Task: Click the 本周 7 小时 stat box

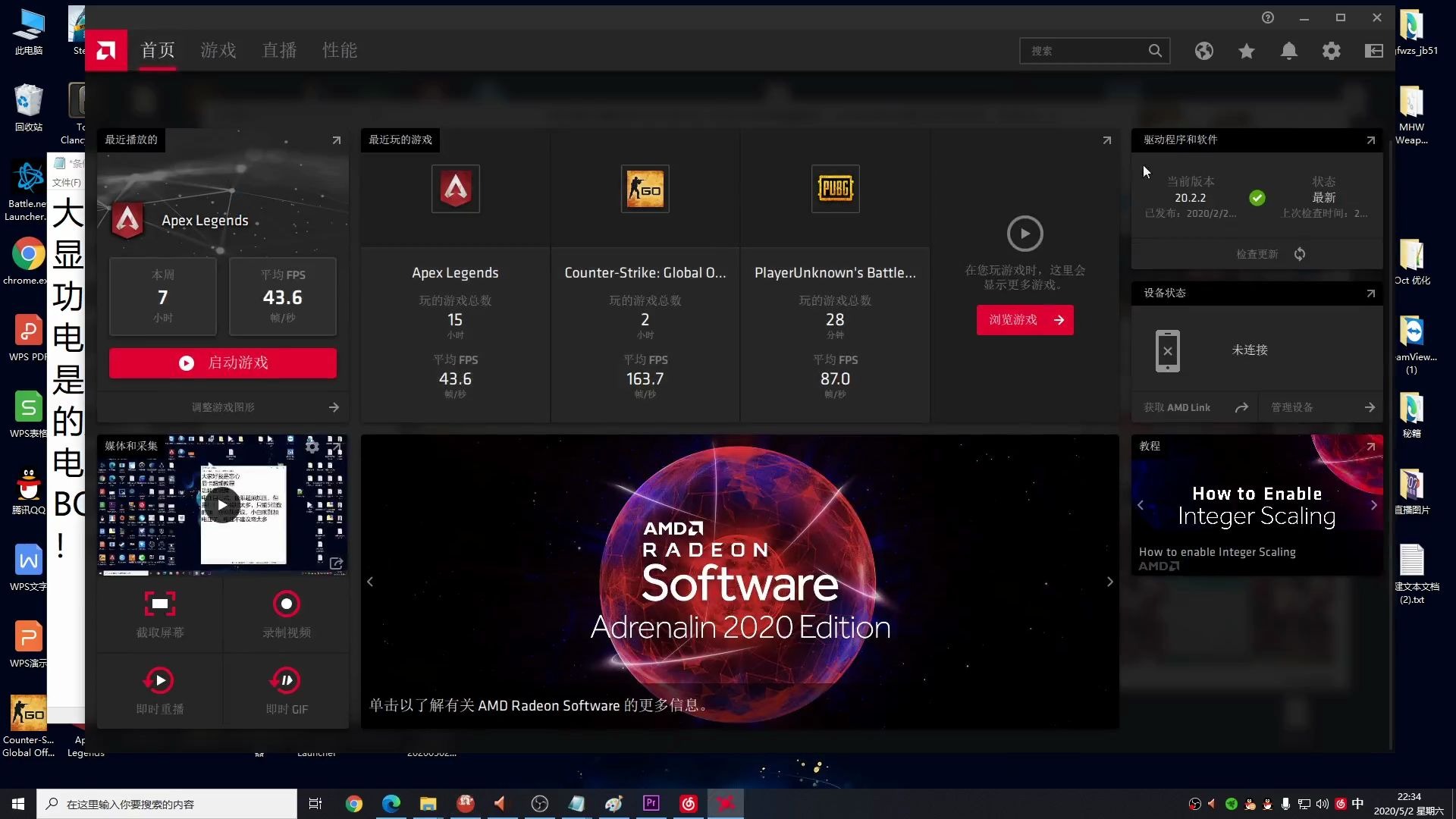Action: (163, 297)
